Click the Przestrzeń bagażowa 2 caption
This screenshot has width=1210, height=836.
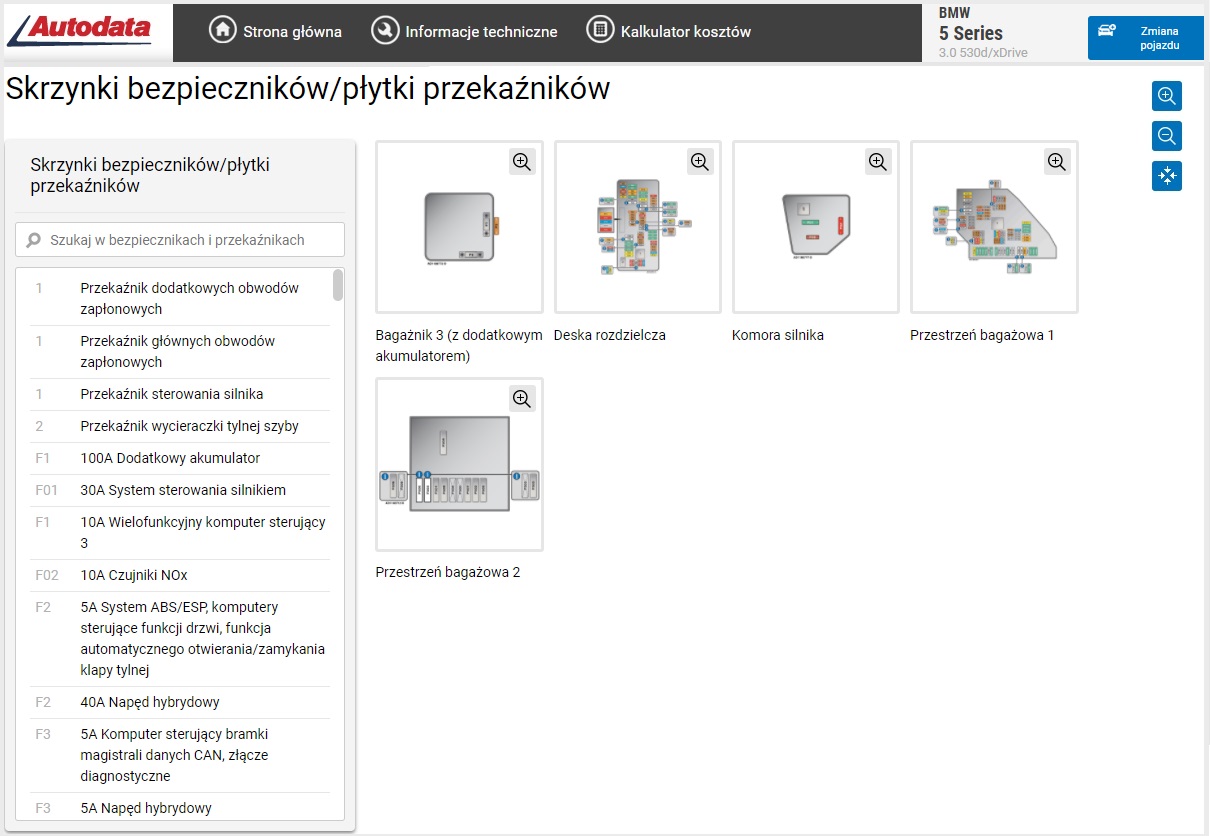[448, 573]
